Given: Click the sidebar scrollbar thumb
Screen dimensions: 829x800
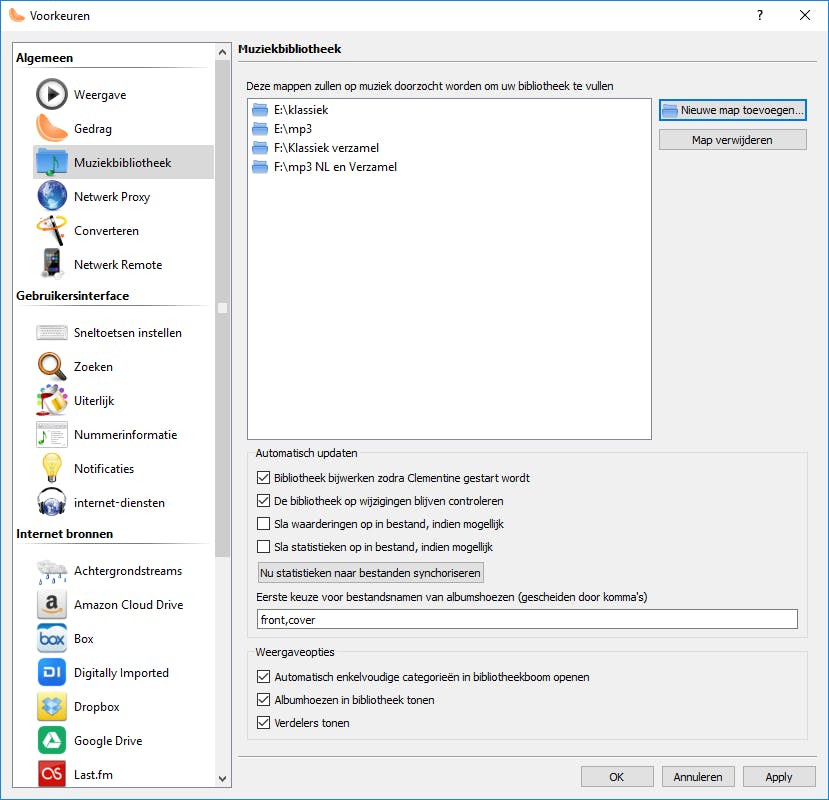Looking at the screenshot, I should (223, 308).
